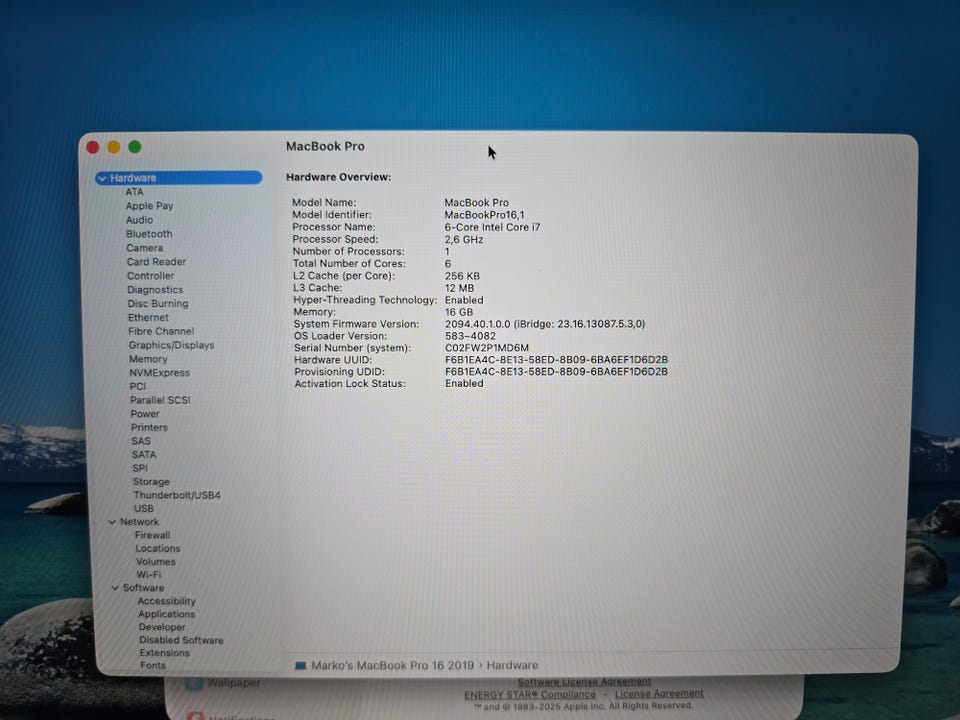This screenshot has height=720, width=960.
Task: Click the System Firmware Version value
Action: coord(545,324)
